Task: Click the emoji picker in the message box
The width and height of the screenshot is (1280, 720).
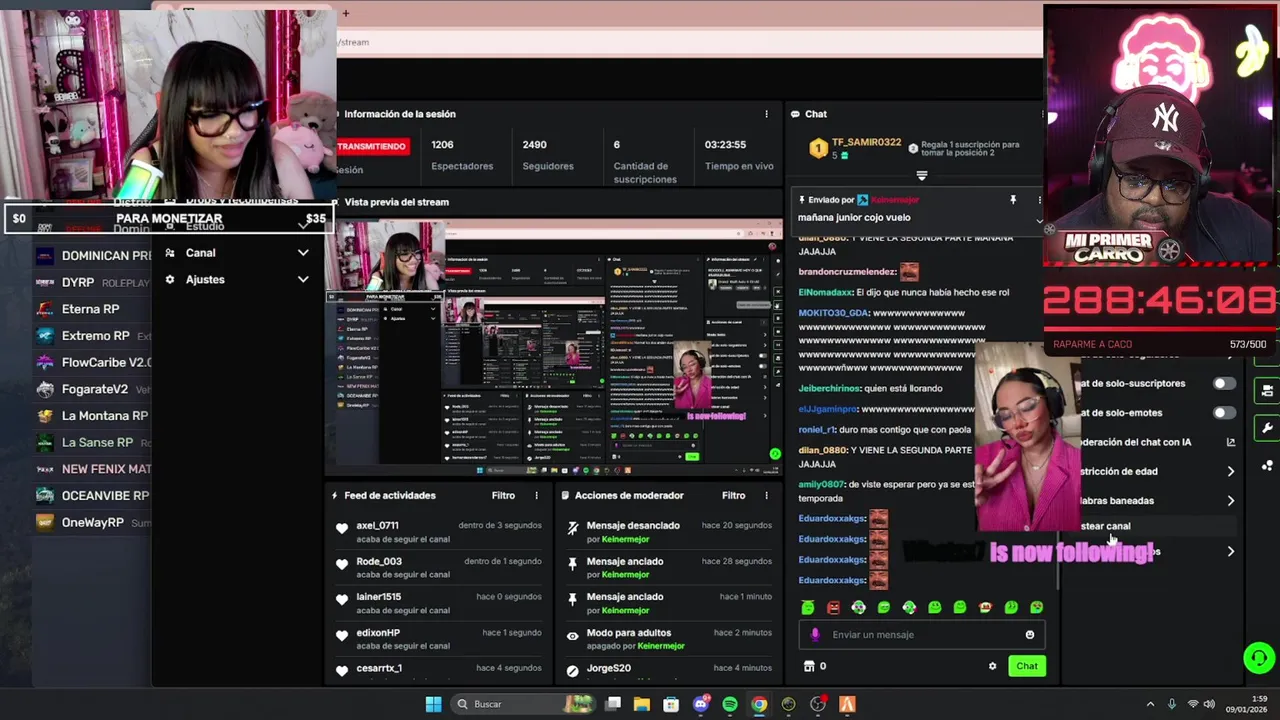Action: tap(1029, 634)
